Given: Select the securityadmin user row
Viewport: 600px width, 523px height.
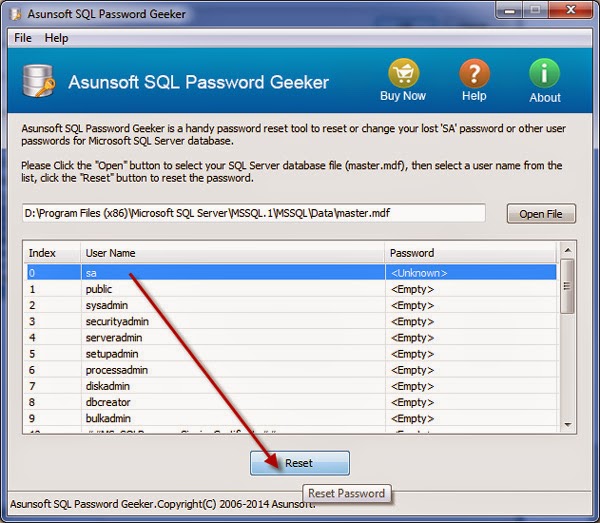Looking at the screenshot, I should [x=291, y=321].
